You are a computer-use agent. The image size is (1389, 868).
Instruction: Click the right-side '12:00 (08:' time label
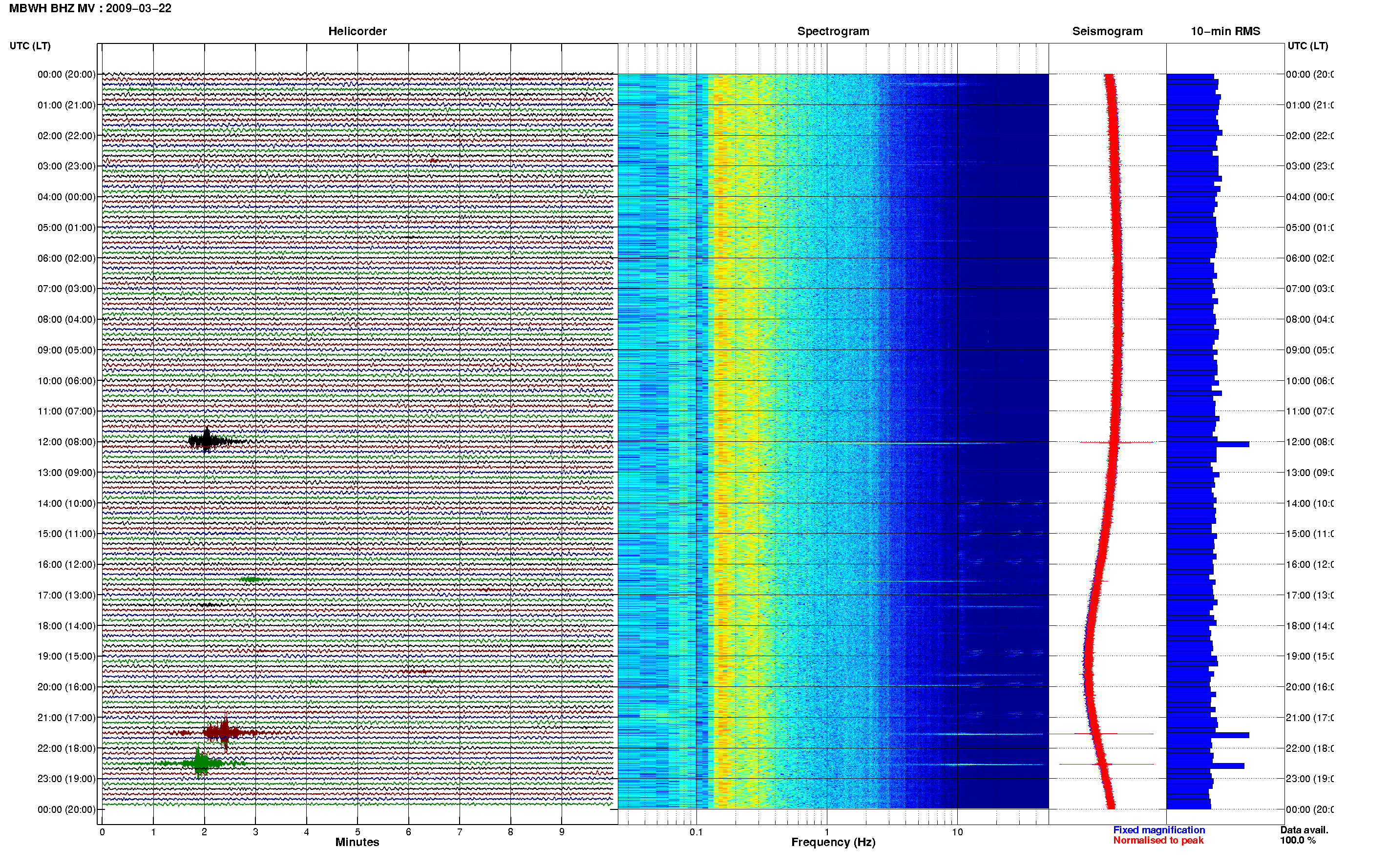(1310, 442)
